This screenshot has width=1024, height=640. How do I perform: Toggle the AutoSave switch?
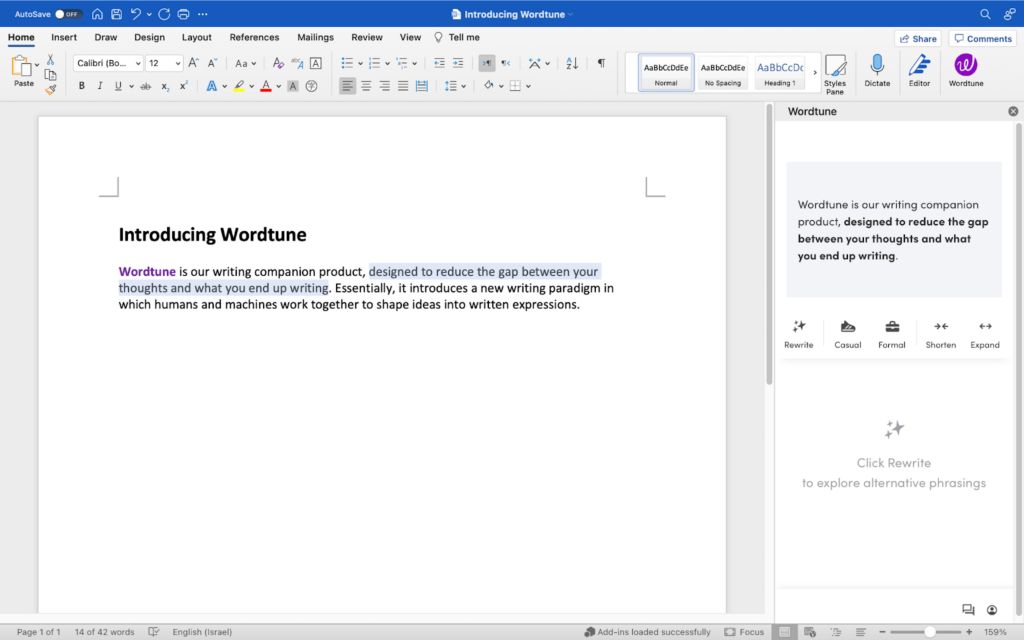67,14
